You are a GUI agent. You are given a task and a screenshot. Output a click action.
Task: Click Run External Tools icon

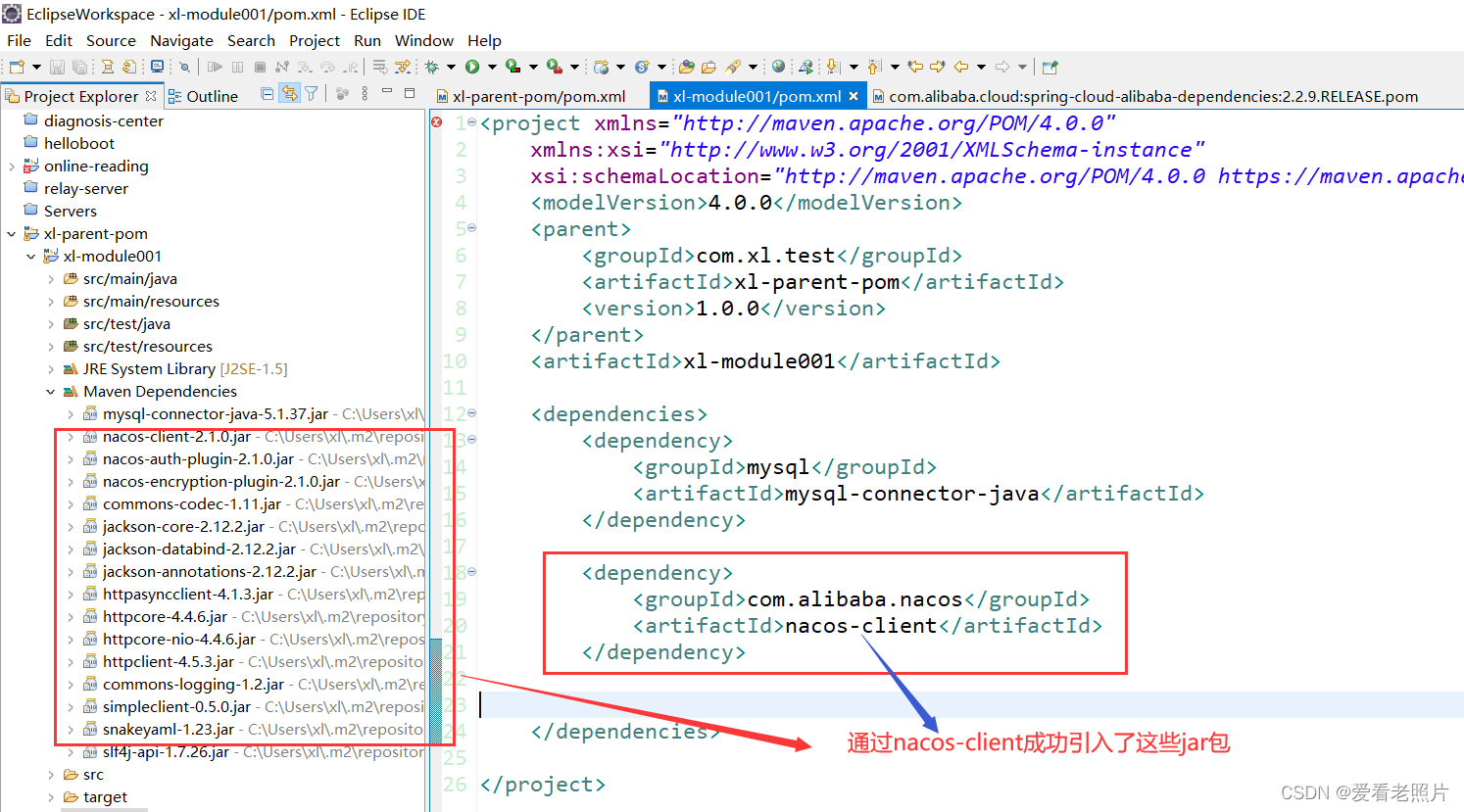point(555,67)
